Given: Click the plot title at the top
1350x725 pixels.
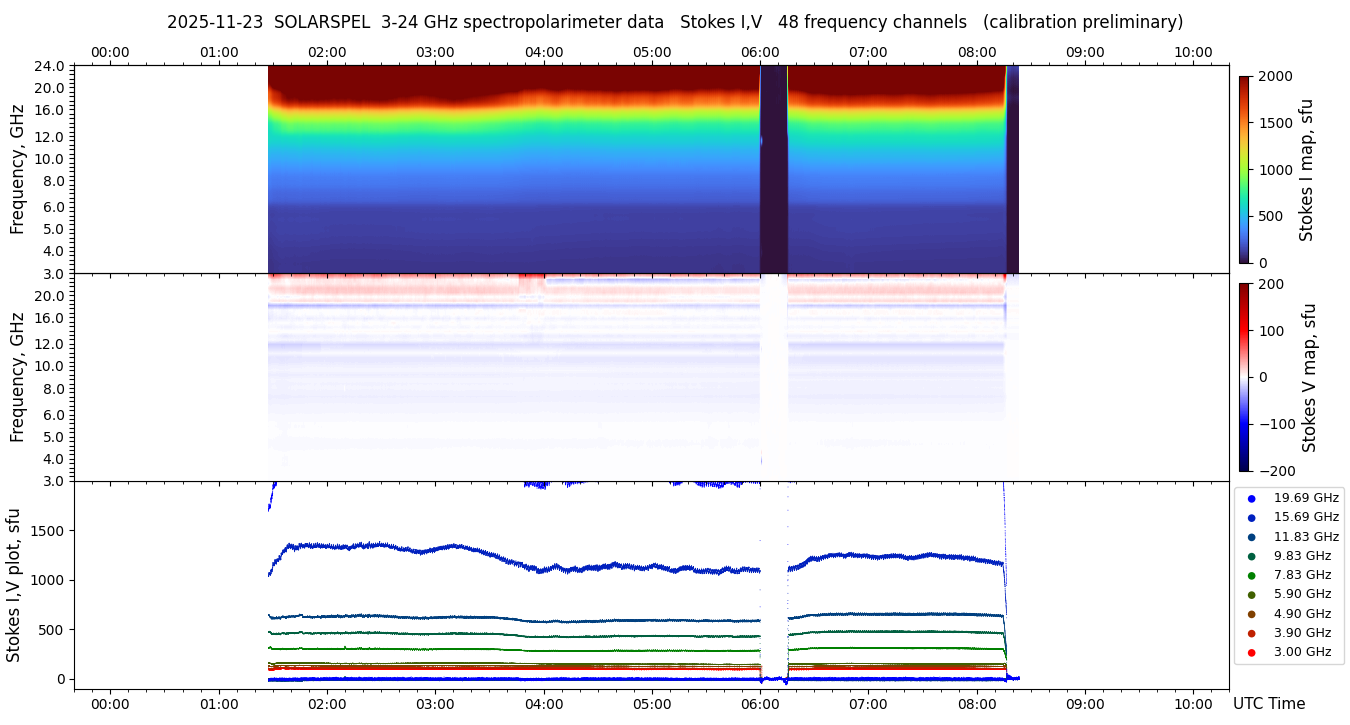Looking at the screenshot, I should point(675,22).
